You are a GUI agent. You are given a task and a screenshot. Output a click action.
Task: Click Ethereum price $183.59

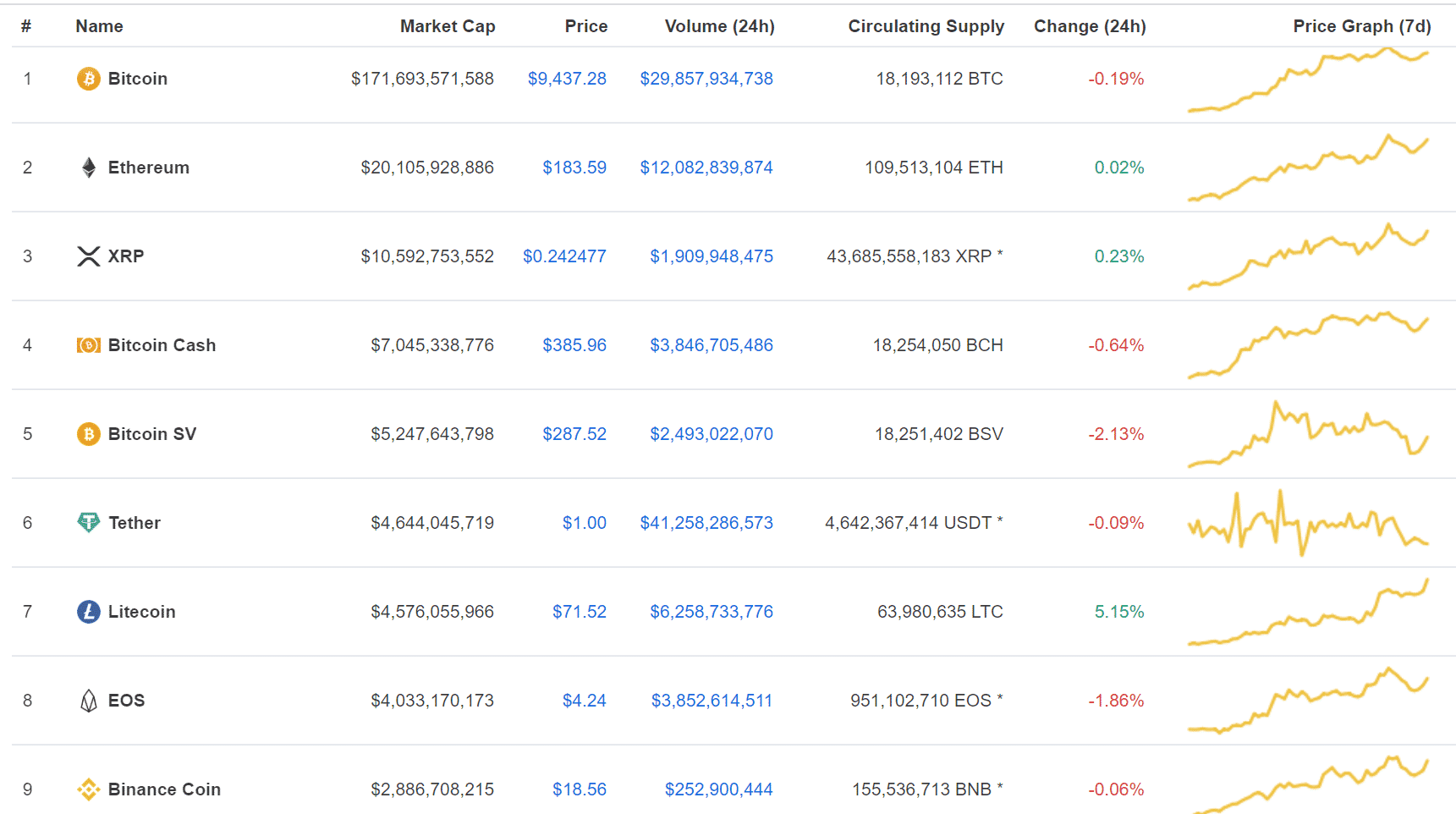tap(574, 168)
